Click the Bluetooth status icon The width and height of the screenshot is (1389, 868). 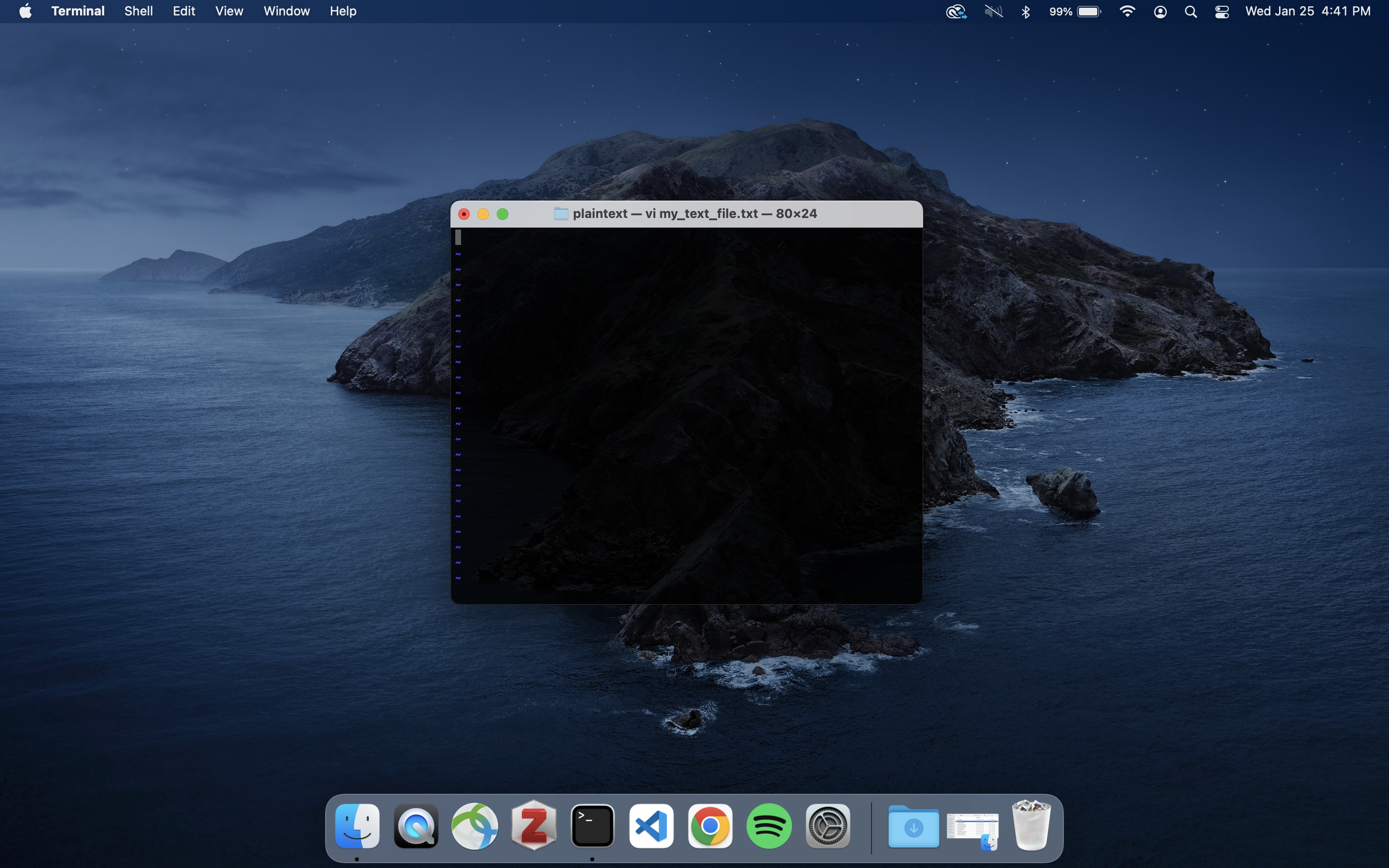[x=1025, y=12]
